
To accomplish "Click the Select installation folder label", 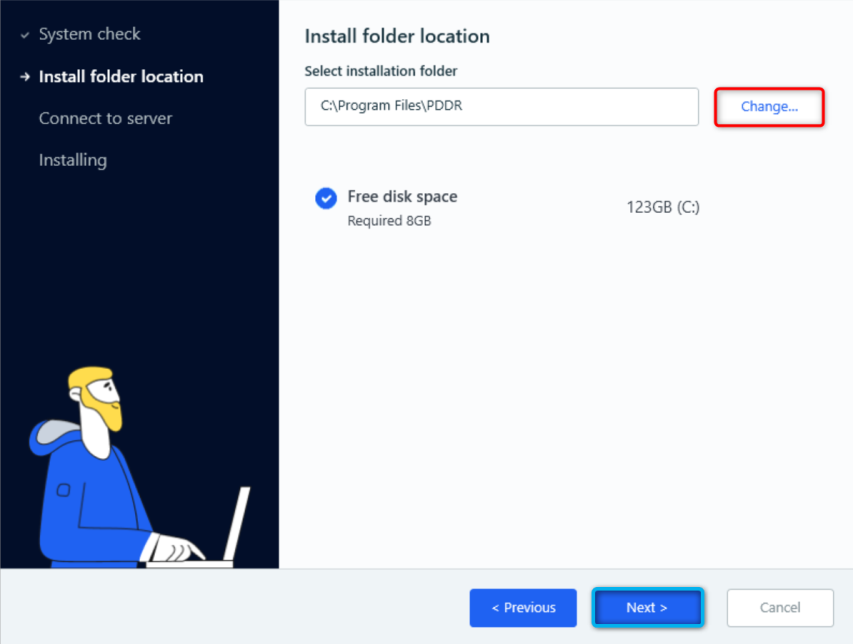I will point(381,71).
